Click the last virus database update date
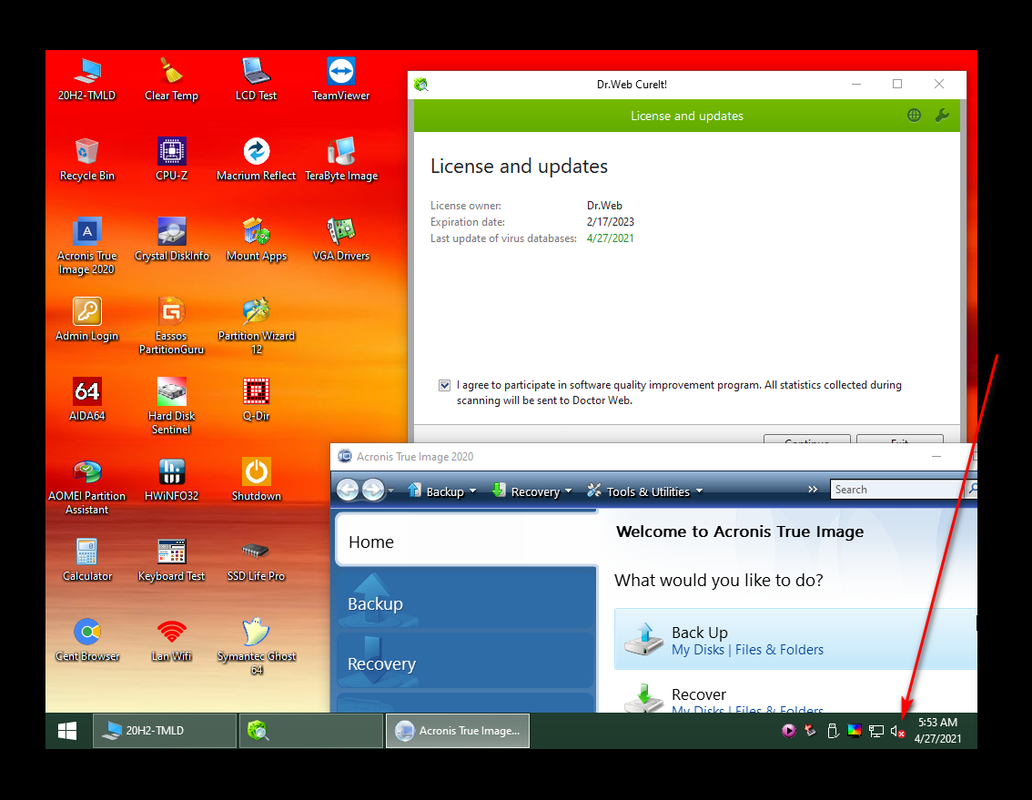This screenshot has width=1032, height=800. click(610, 238)
